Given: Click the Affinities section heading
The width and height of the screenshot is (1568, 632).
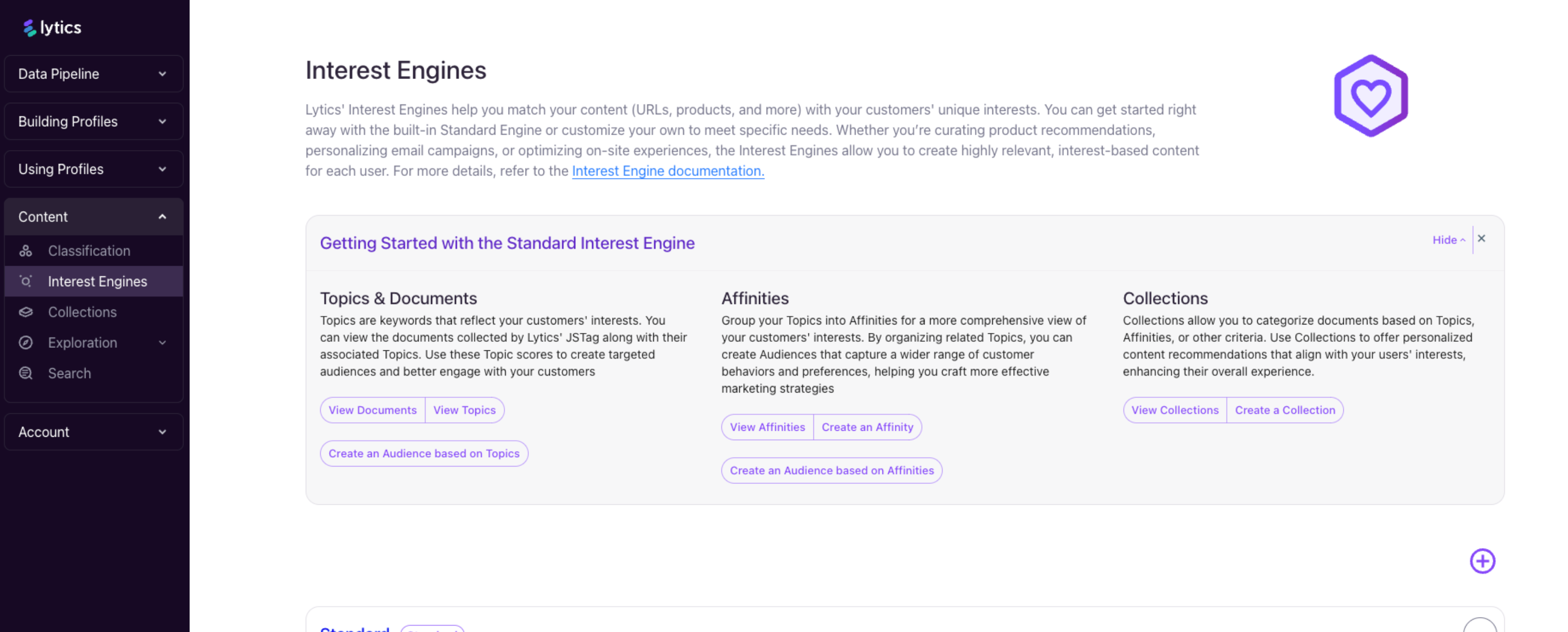Looking at the screenshot, I should [x=755, y=298].
